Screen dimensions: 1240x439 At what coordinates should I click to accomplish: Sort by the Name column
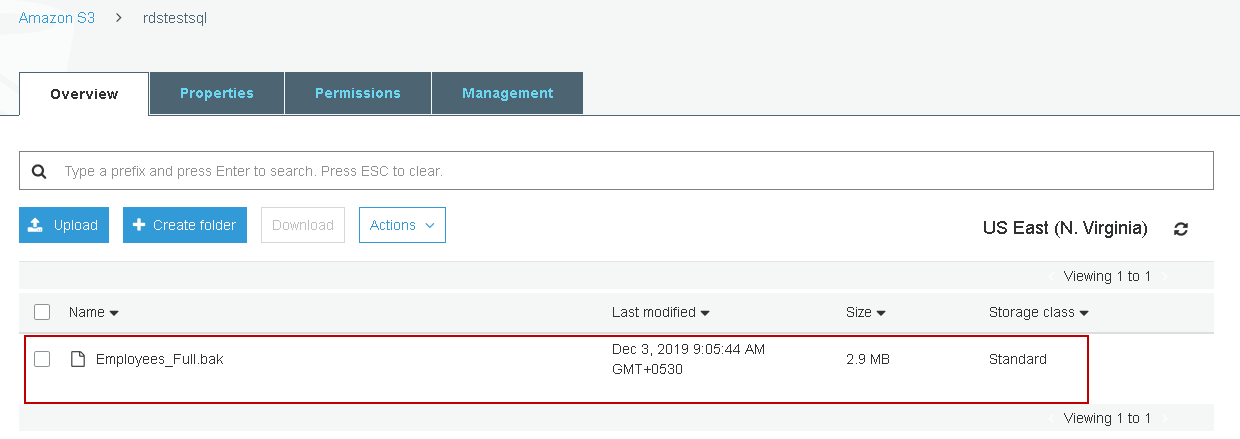pos(93,312)
